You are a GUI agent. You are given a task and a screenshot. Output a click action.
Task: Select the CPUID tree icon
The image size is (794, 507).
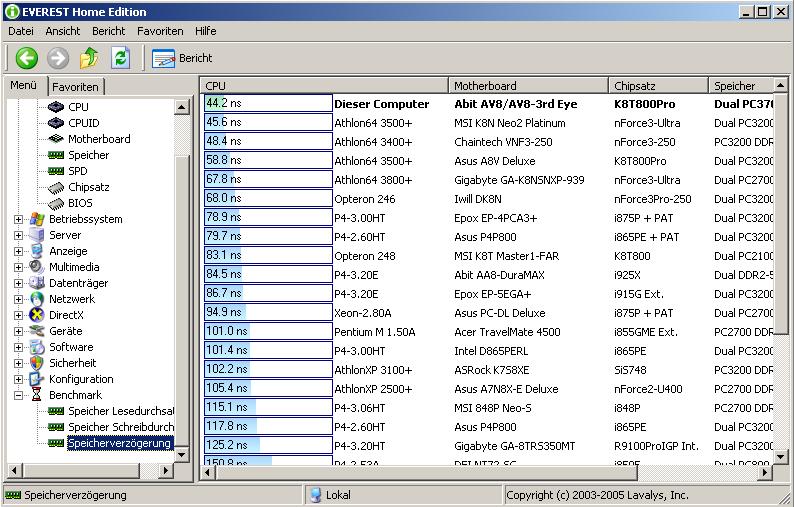tap(56, 123)
